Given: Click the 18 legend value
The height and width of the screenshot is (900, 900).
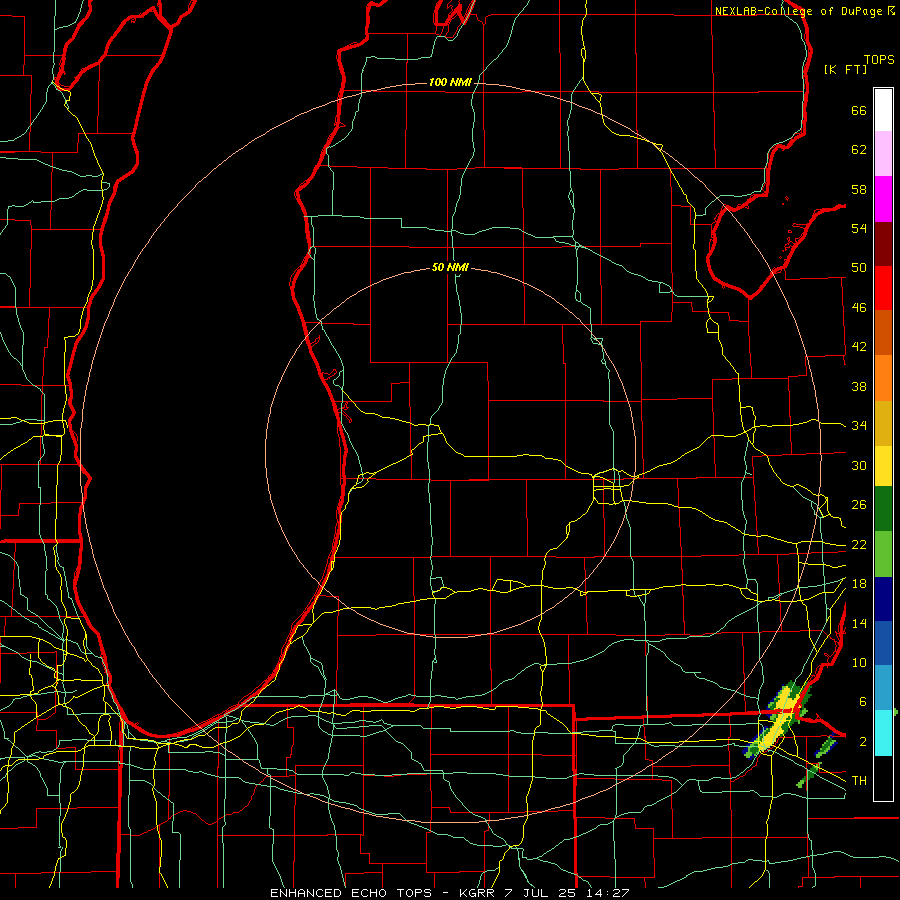Looking at the screenshot, I should [x=859, y=584].
